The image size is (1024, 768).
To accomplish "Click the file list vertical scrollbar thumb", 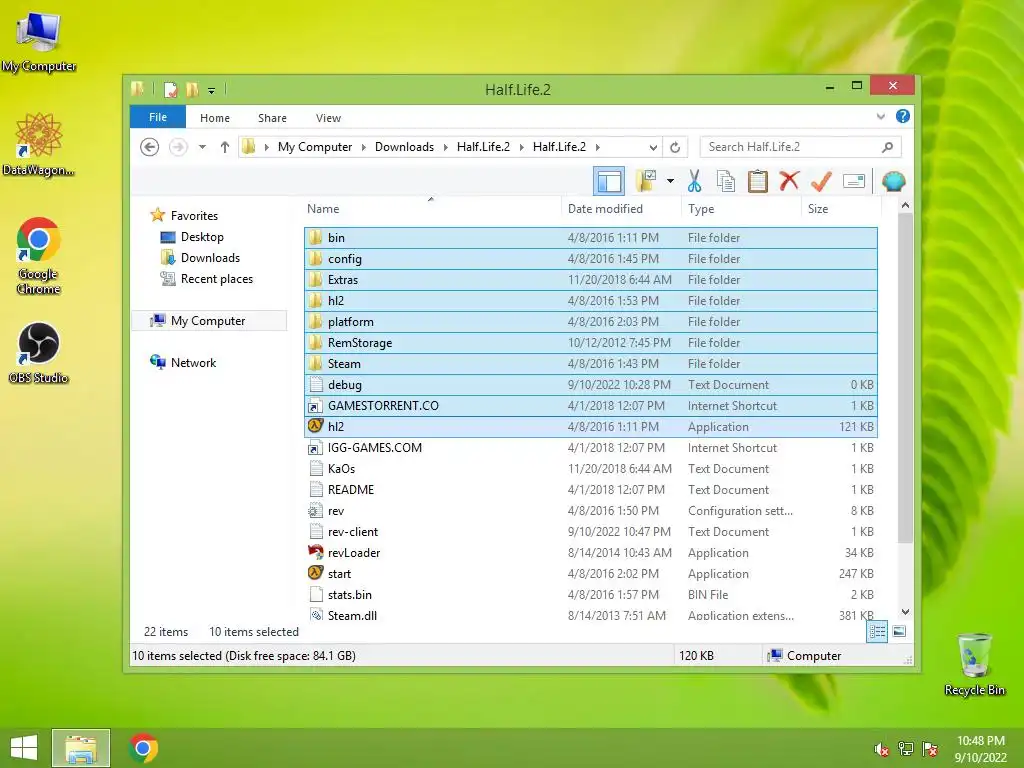I will click(x=905, y=377).
